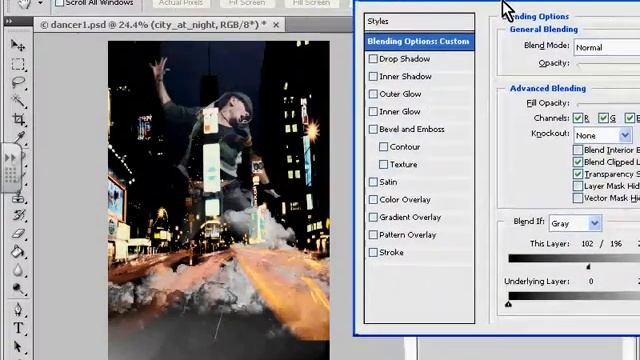Open the Blend Mode dropdown
The width and height of the screenshot is (640, 360).
pos(607,47)
